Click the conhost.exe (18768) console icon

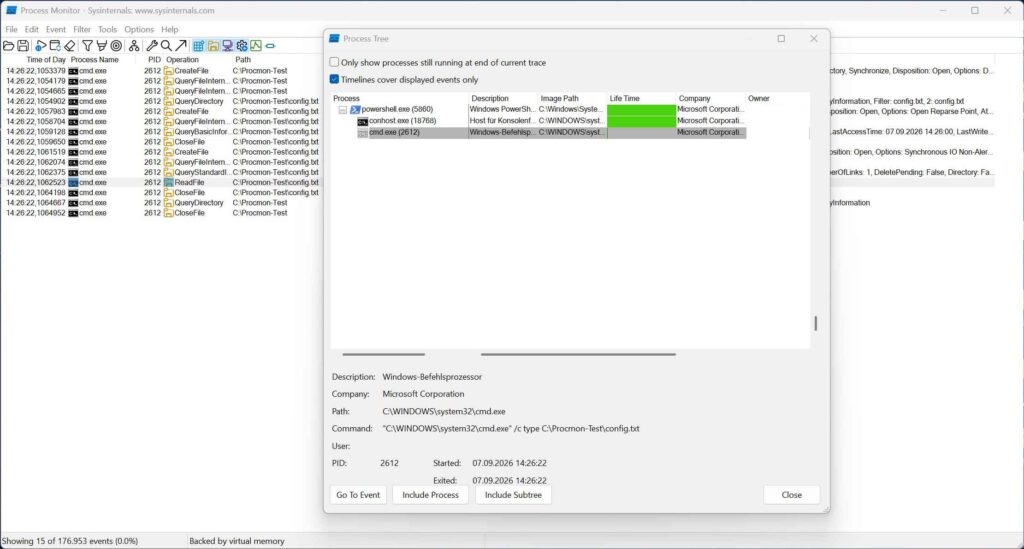click(x=362, y=121)
